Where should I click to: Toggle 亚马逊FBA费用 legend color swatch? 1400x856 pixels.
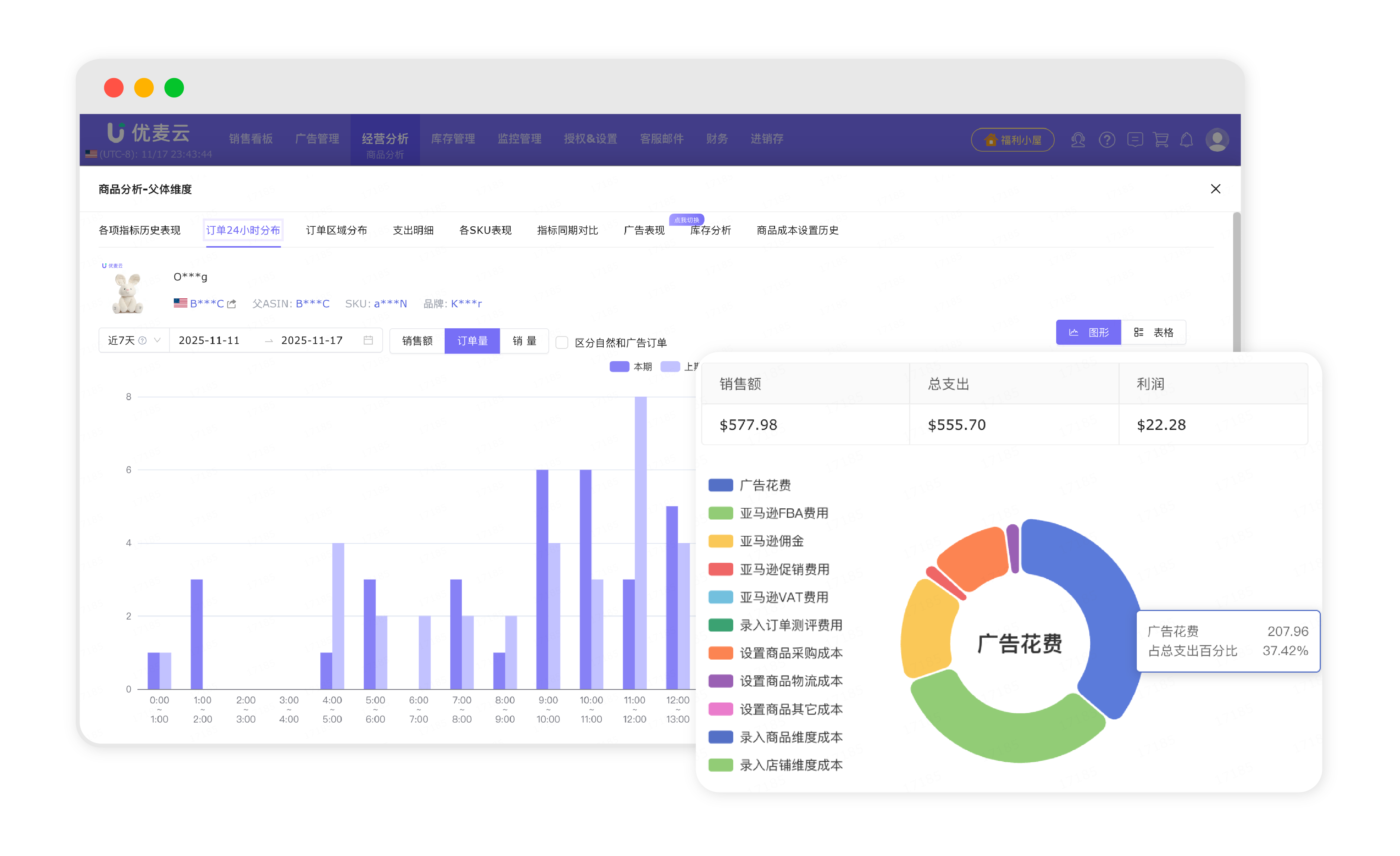pyautogui.click(x=721, y=513)
